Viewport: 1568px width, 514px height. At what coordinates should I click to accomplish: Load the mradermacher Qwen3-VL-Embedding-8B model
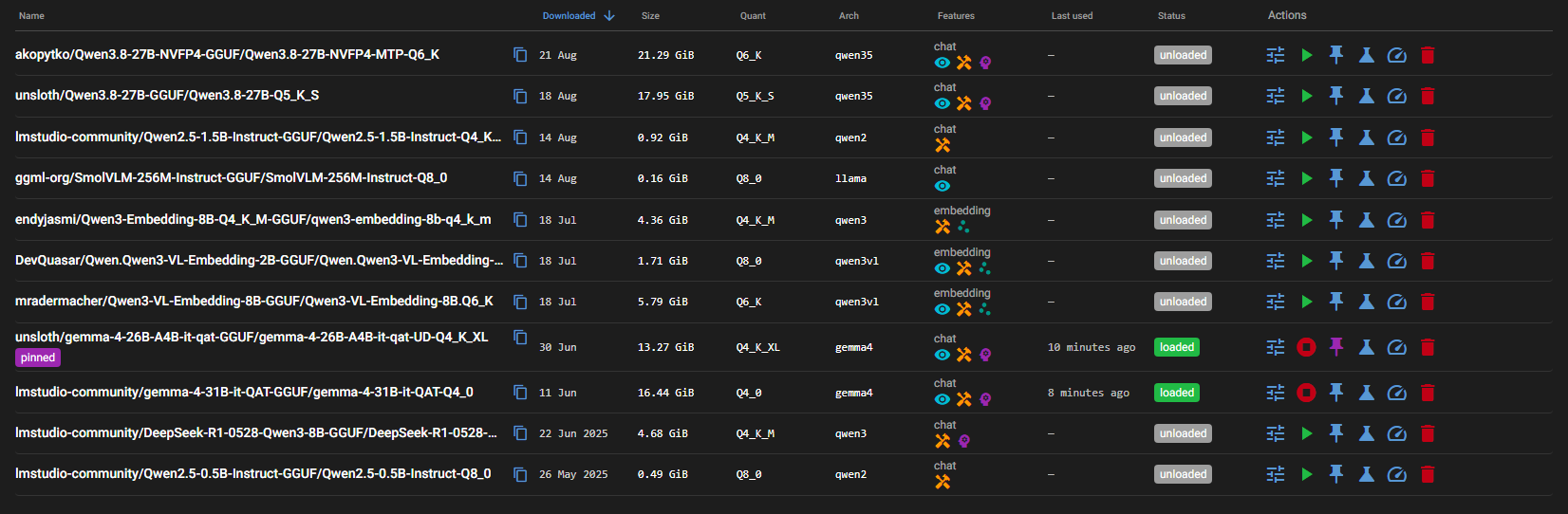1307,302
